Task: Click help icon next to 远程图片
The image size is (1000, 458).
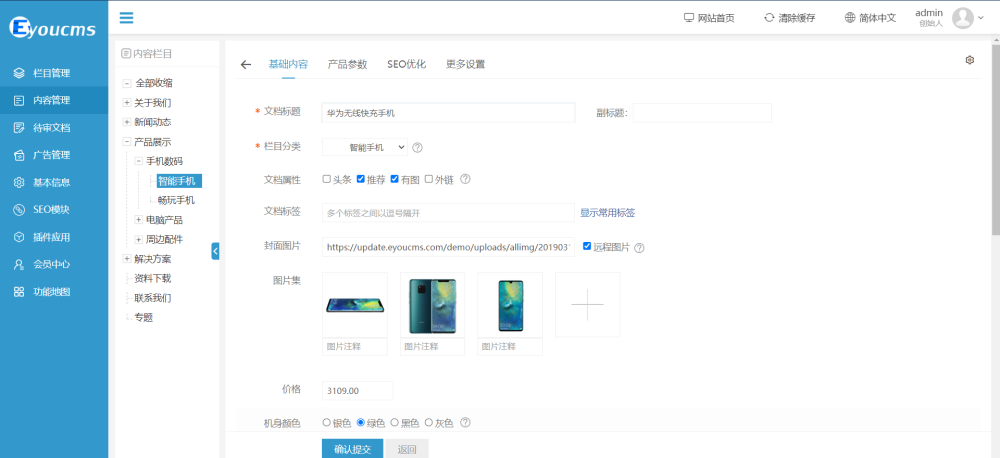Action: (639, 247)
